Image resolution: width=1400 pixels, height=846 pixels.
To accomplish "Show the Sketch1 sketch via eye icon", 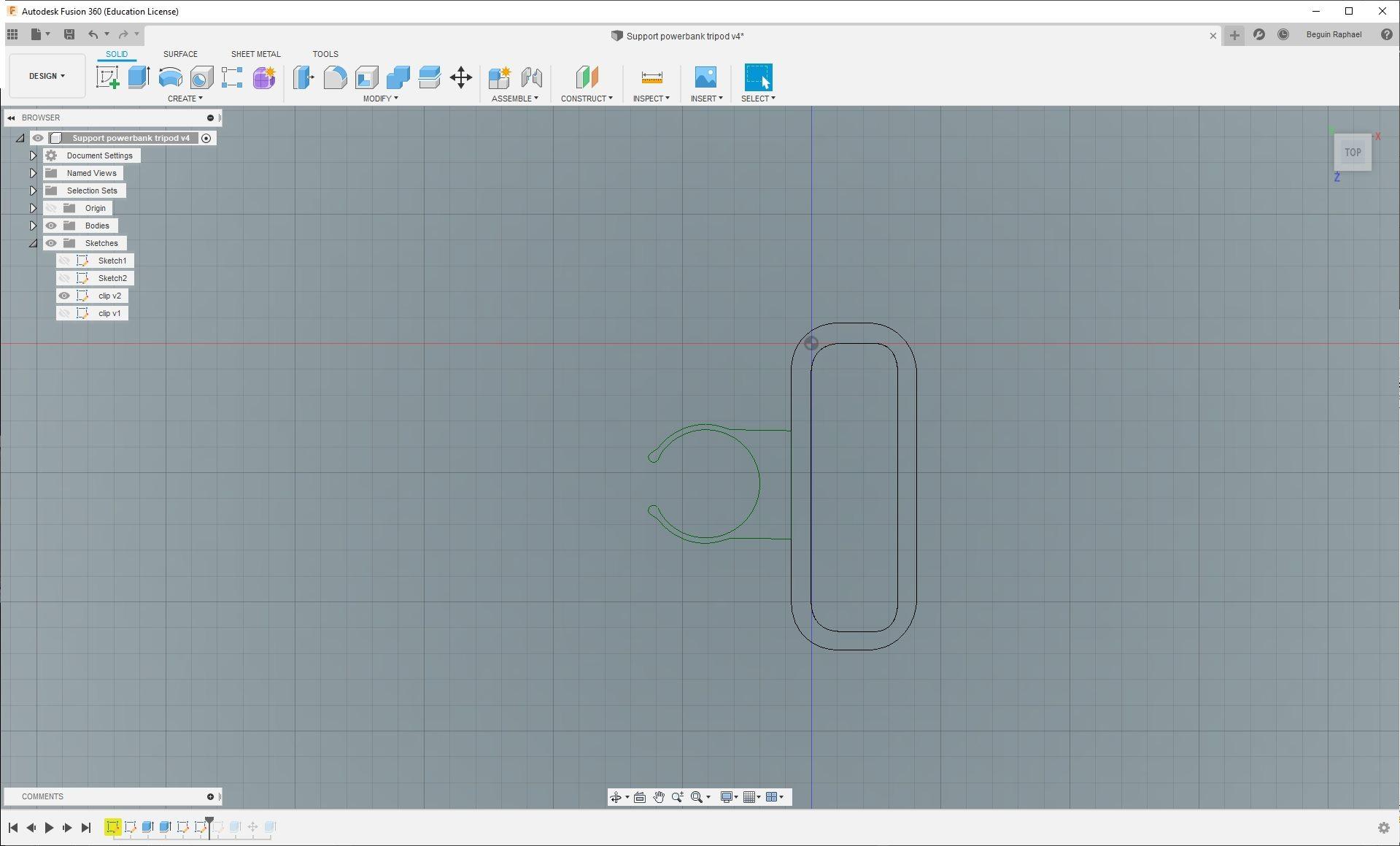I will coord(64,261).
